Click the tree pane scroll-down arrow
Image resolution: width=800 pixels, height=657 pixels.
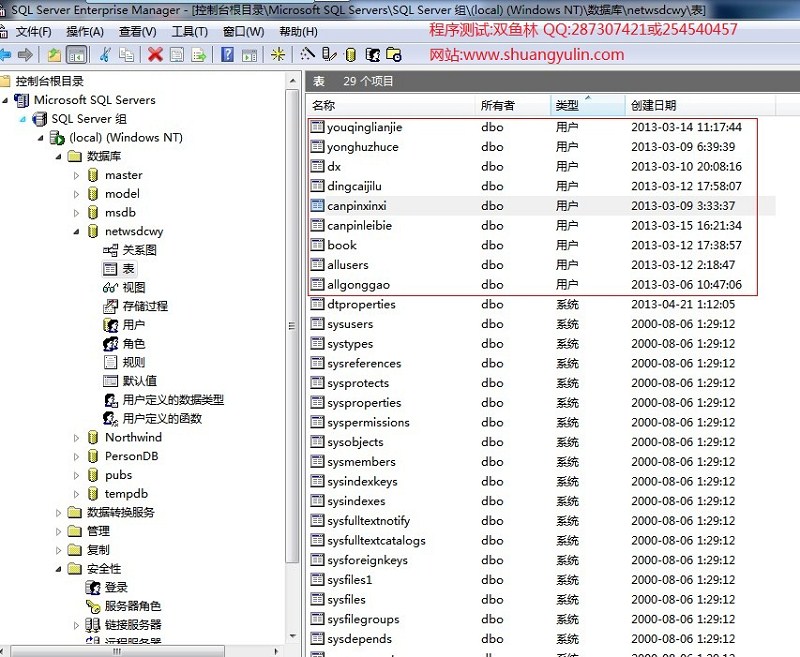click(292, 636)
